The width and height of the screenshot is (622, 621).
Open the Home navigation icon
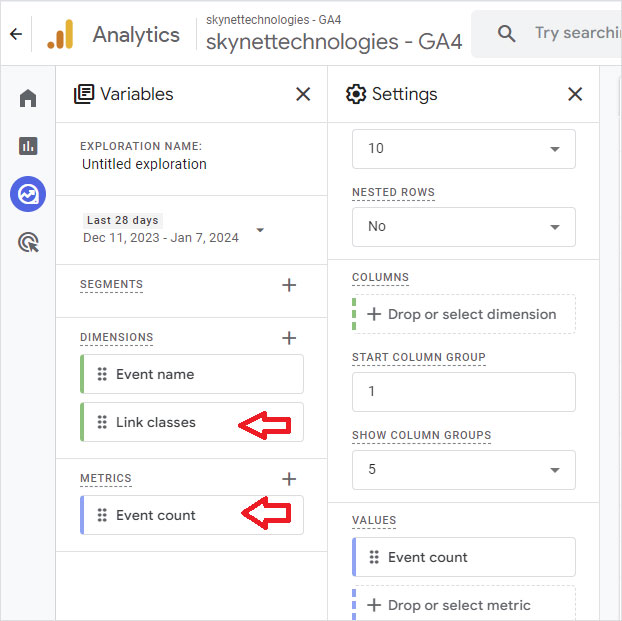28,98
